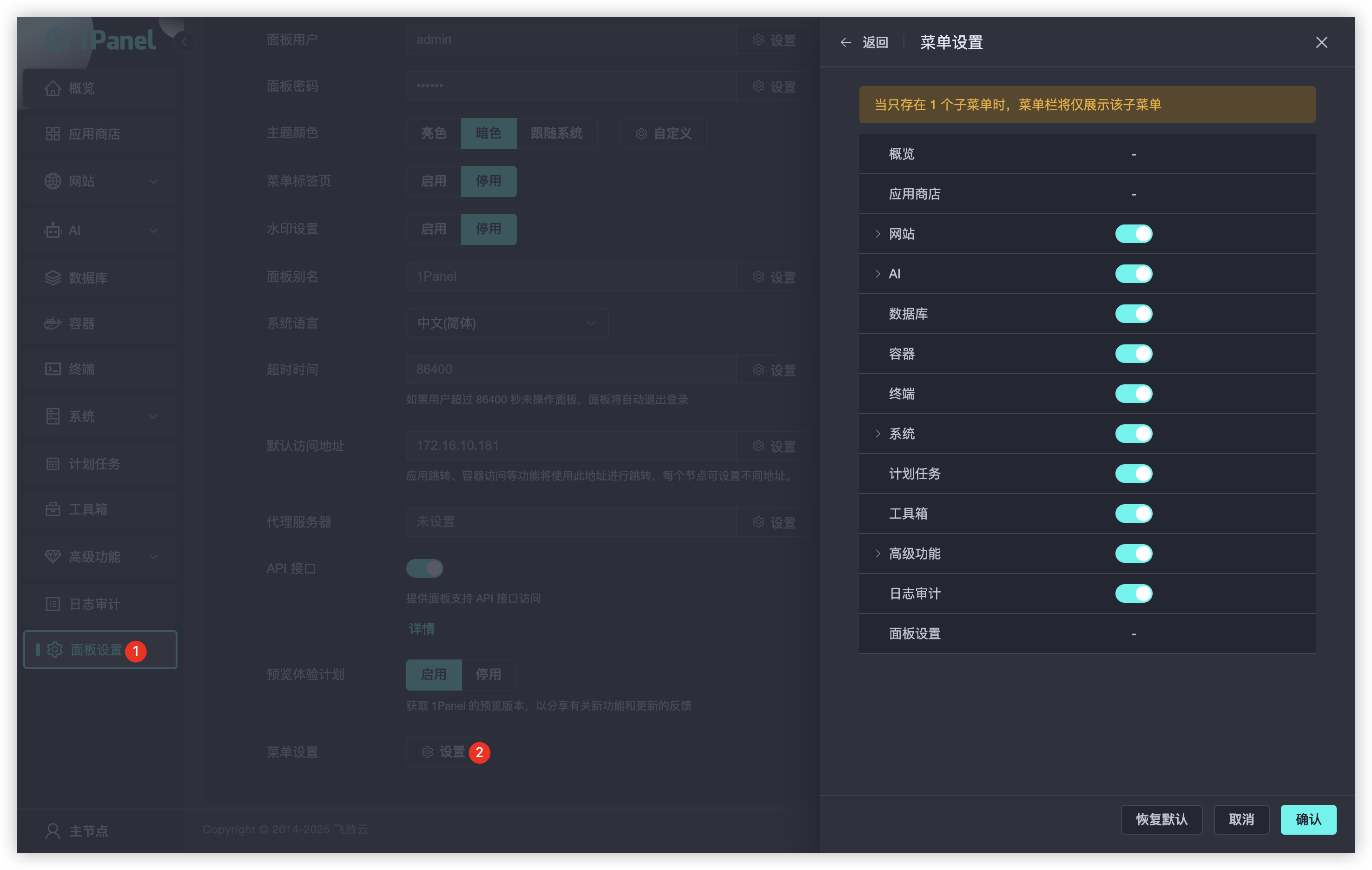
Task: Turn off the API 接口 switch
Action: point(425,568)
